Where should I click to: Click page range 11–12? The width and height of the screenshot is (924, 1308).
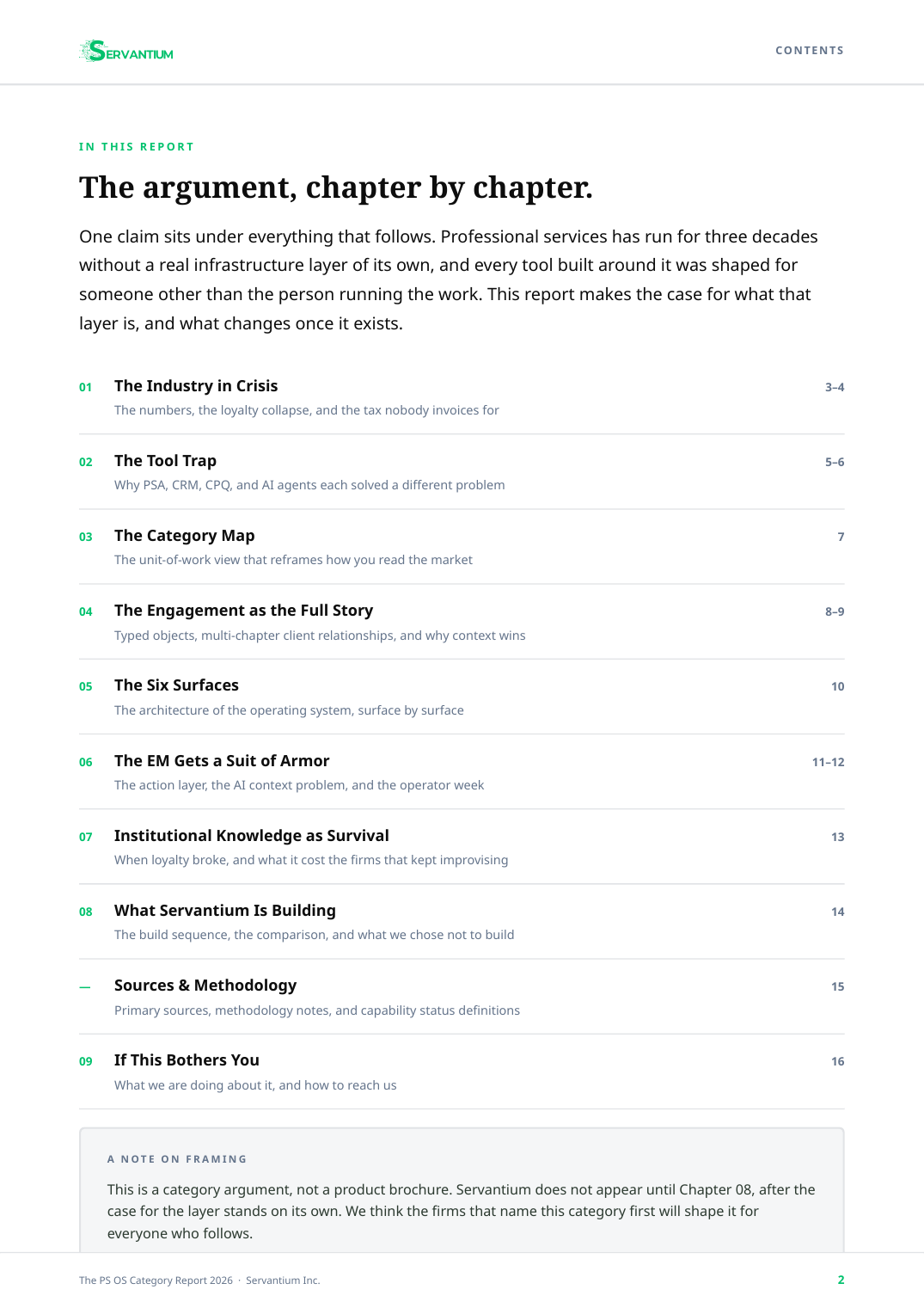point(829,763)
